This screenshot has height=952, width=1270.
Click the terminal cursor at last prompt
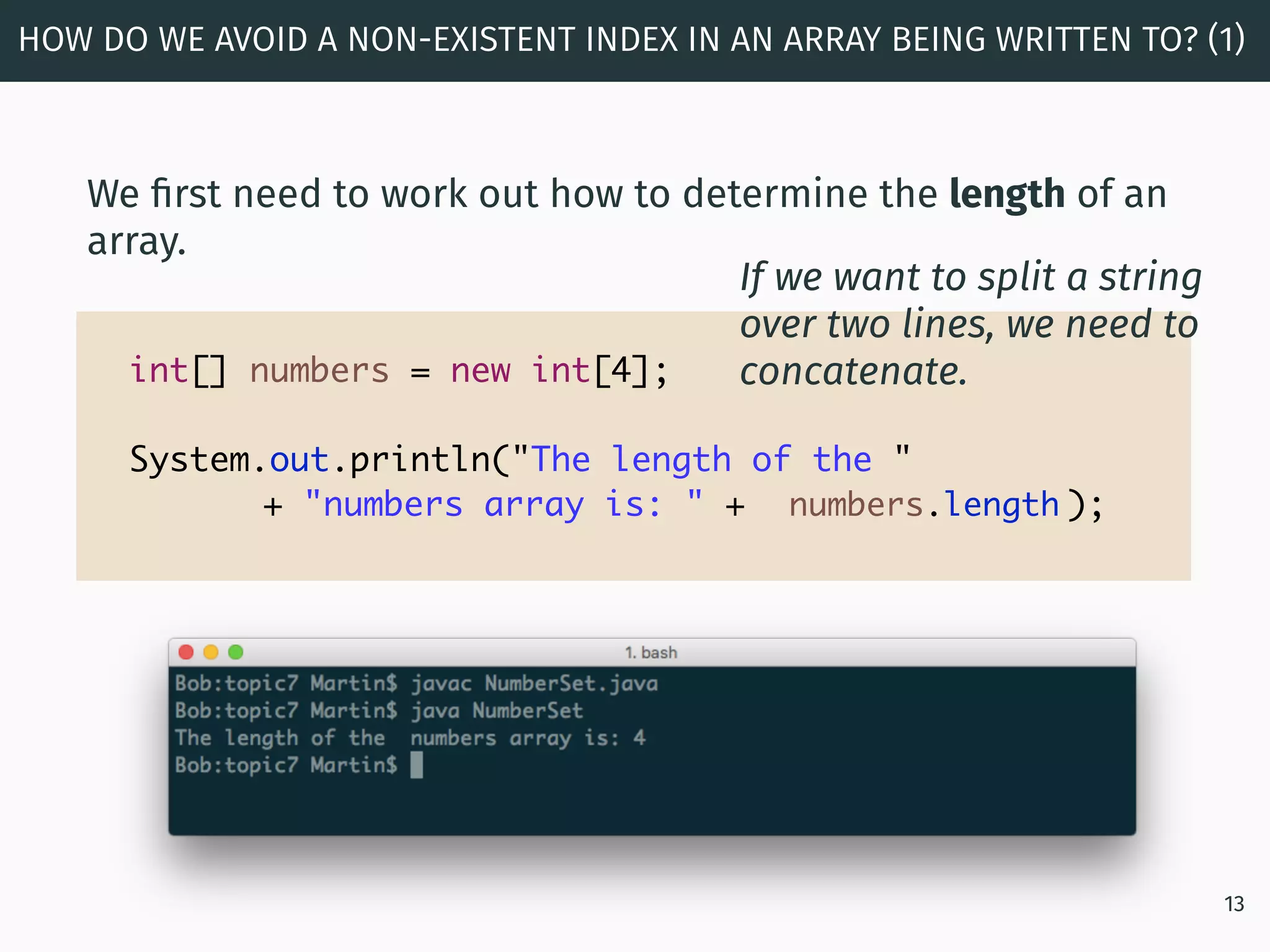417,765
